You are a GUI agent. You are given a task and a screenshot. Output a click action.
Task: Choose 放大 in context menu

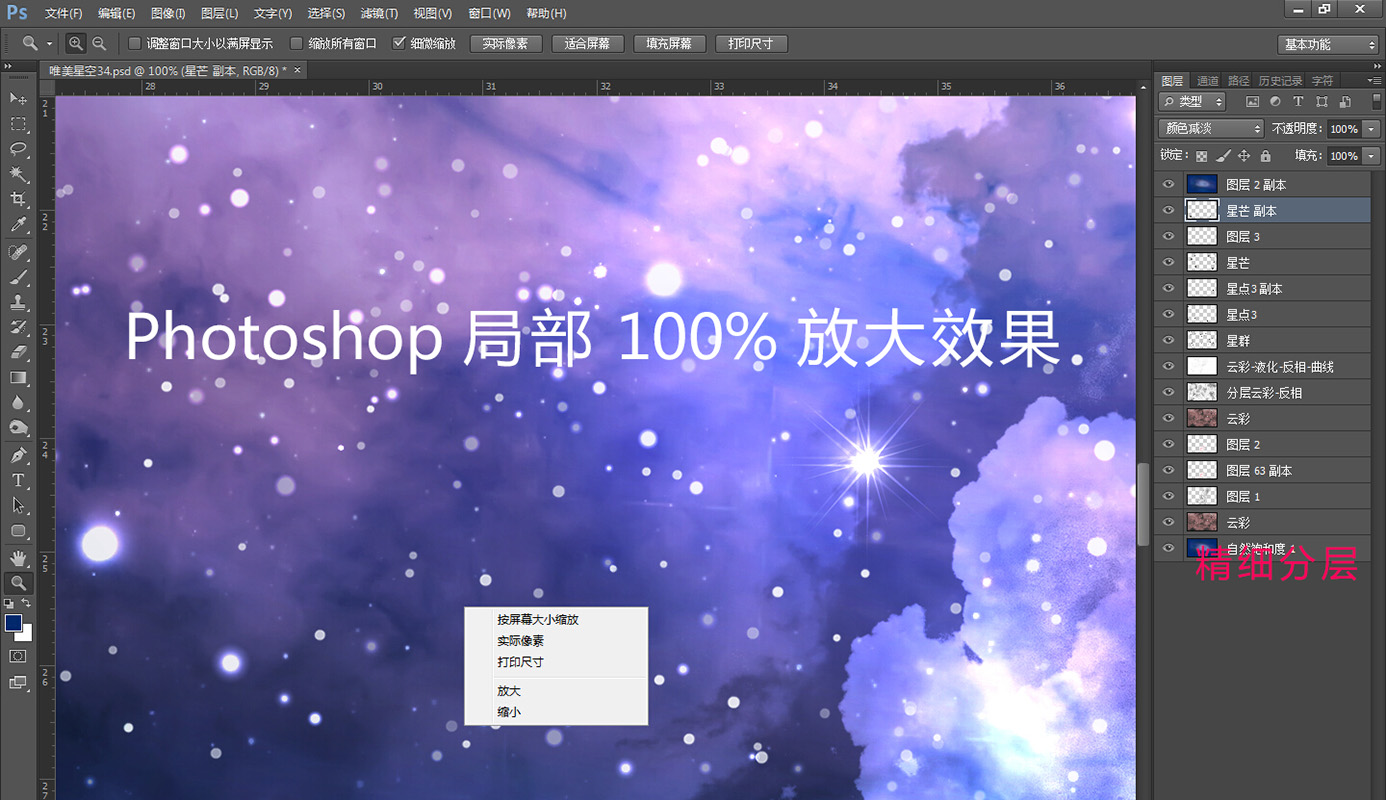[x=509, y=691]
